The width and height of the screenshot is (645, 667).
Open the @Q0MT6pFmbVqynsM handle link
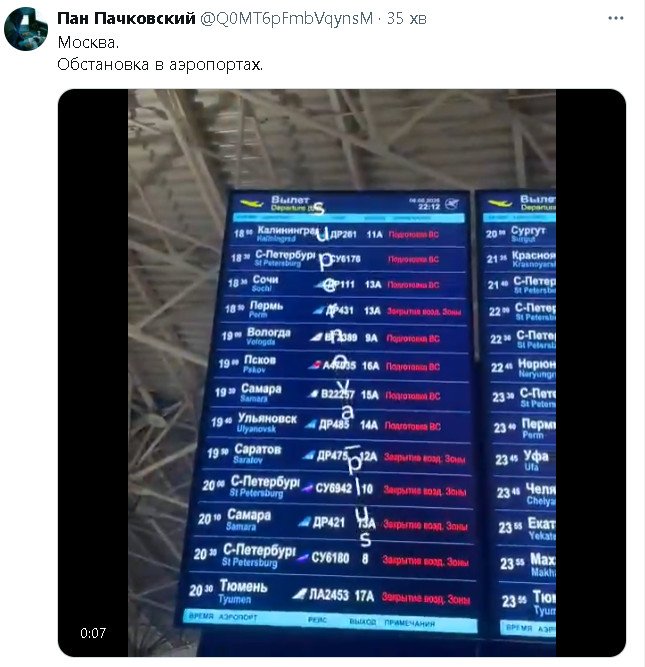click(286, 18)
